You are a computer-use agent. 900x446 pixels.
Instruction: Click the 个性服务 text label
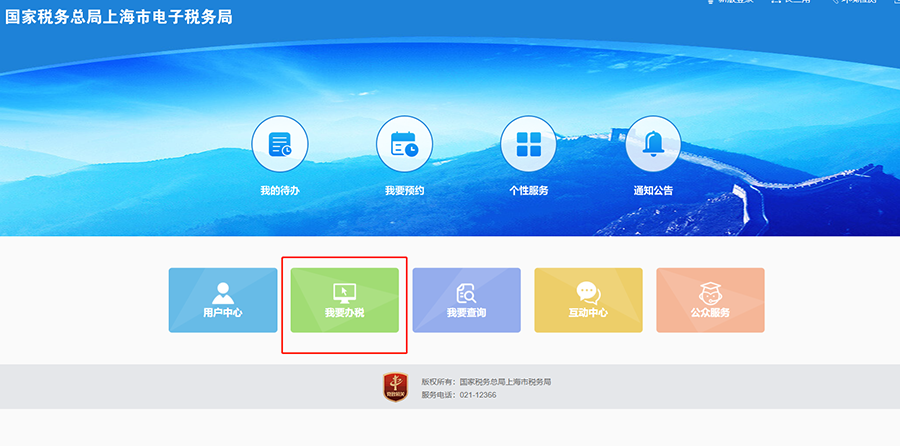tap(529, 191)
